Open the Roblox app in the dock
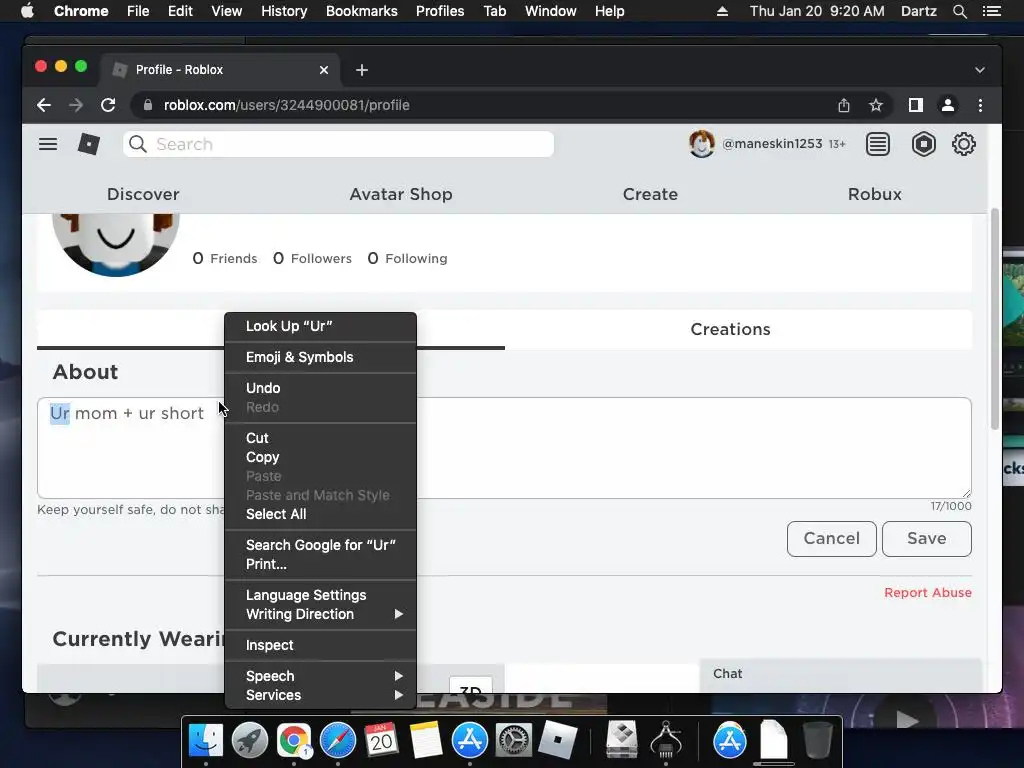This screenshot has height=768, width=1024. (557, 740)
